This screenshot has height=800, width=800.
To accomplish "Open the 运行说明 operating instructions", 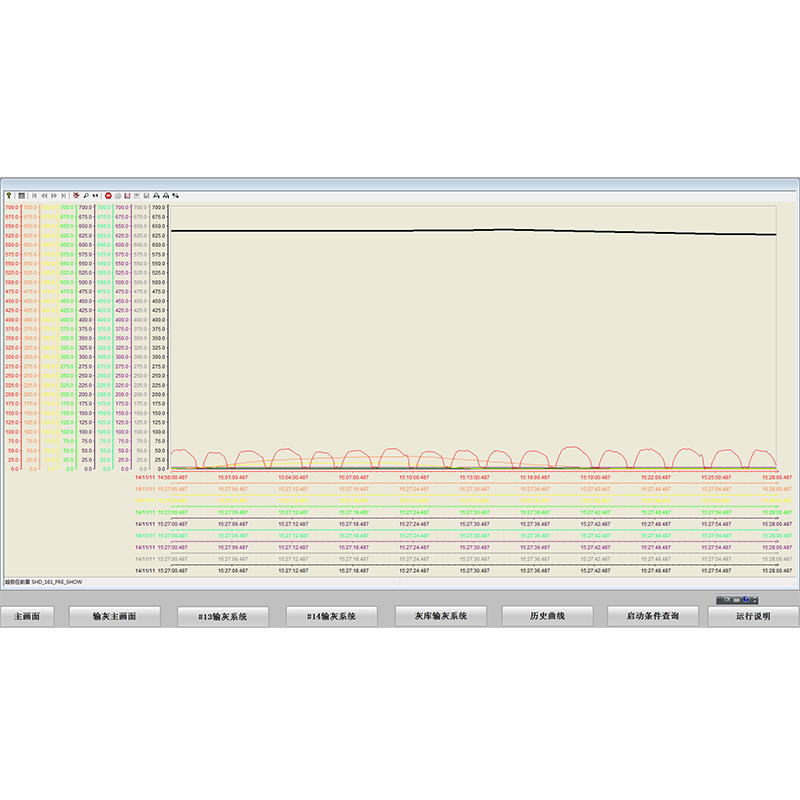I will tap(753, 617).
